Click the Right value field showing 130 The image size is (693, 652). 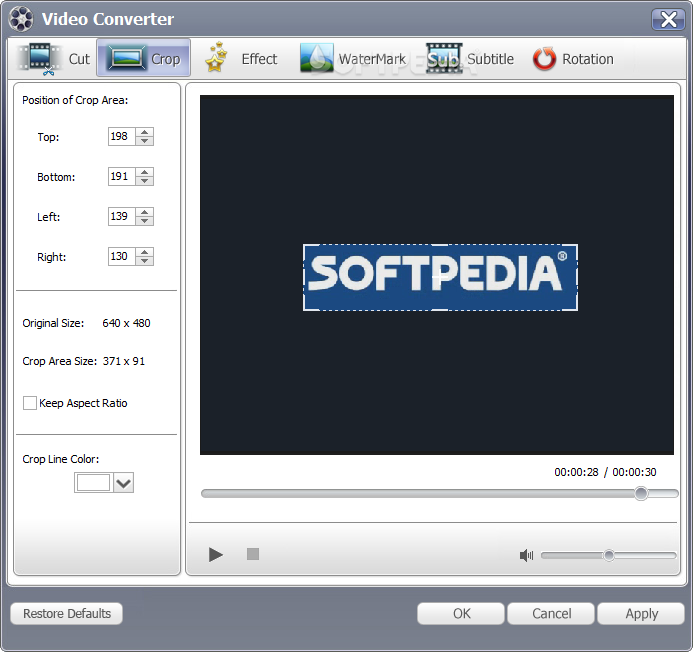pos(122,256)
